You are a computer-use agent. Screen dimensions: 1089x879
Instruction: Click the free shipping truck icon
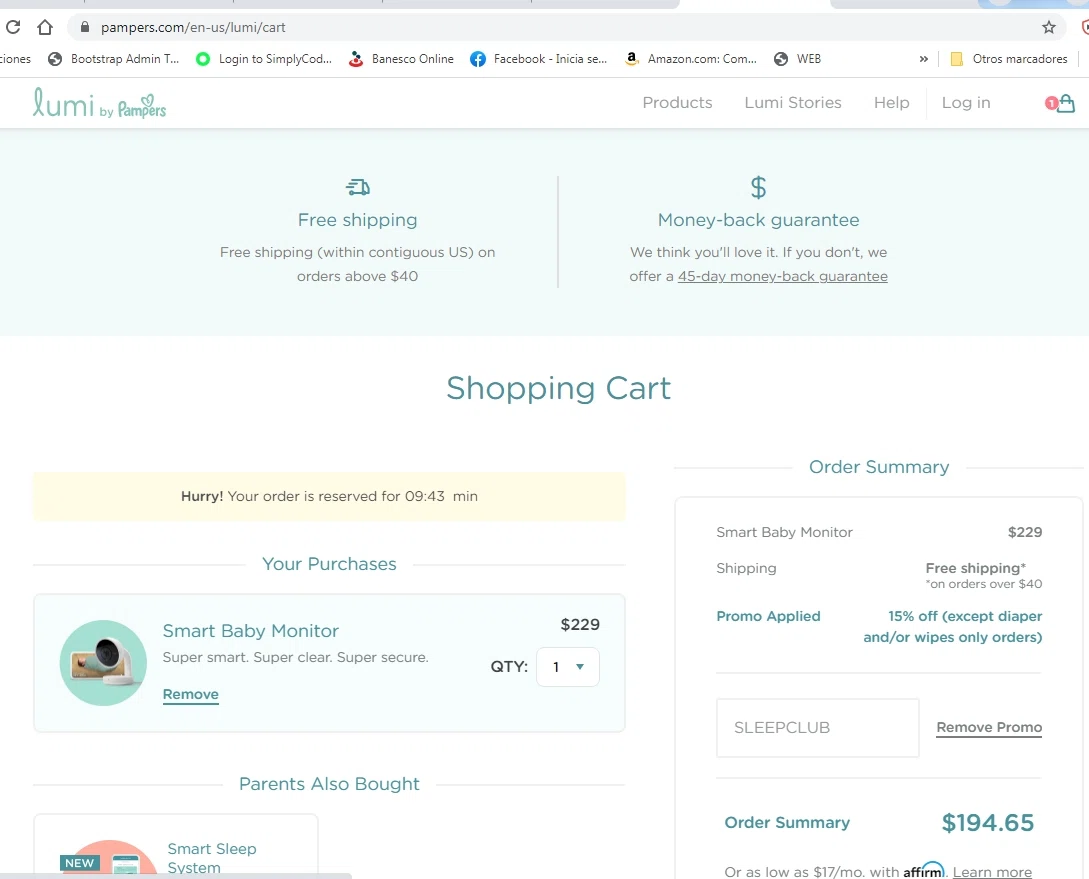click(x=358, y=187)
